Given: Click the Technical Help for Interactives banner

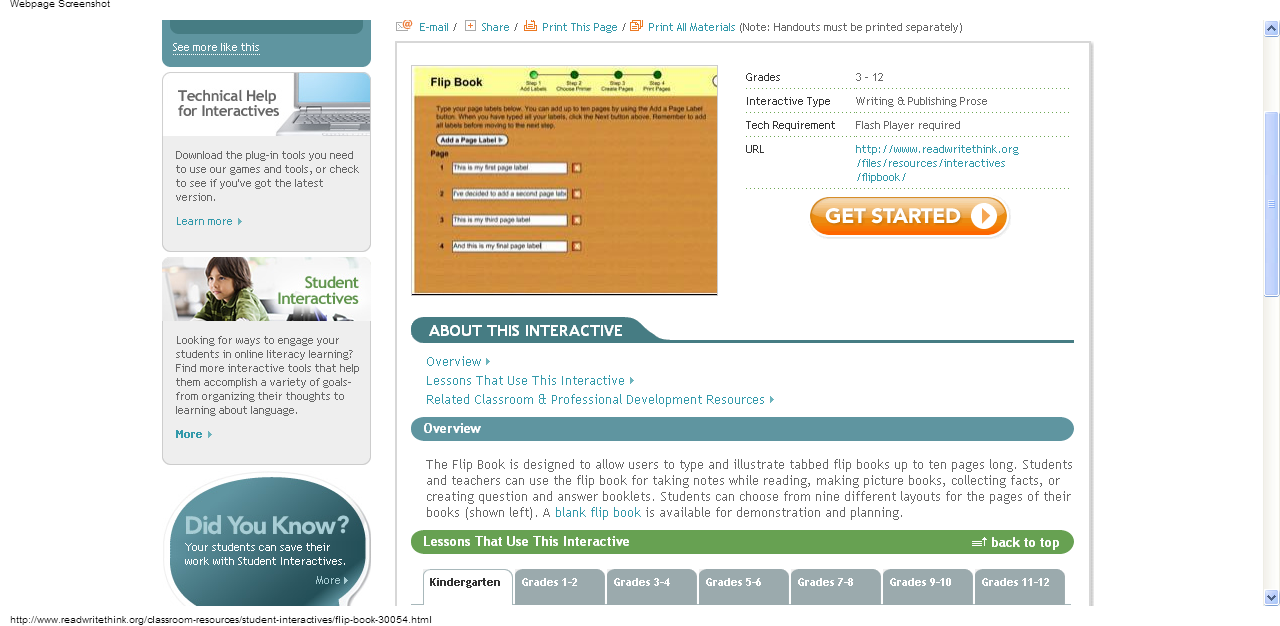Looking at the screenshot, I should pyautogui.click(x=266, y=104).
